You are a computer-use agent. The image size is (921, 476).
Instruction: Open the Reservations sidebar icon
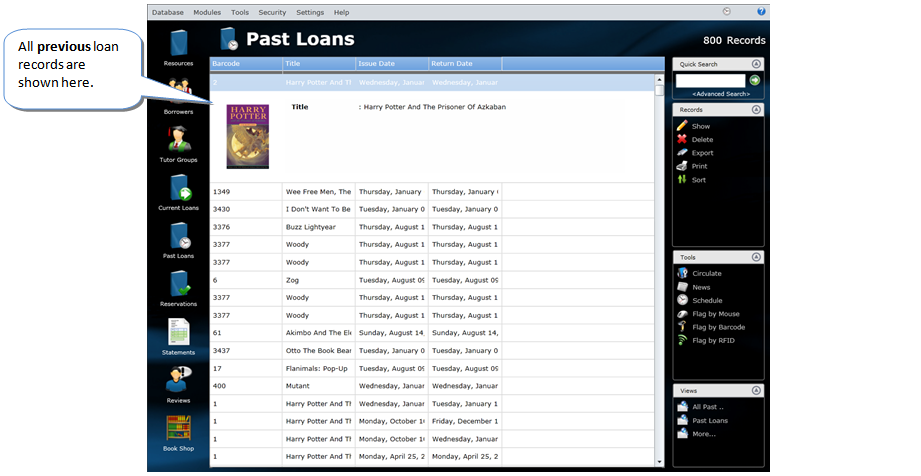click(x=179, y=284)
